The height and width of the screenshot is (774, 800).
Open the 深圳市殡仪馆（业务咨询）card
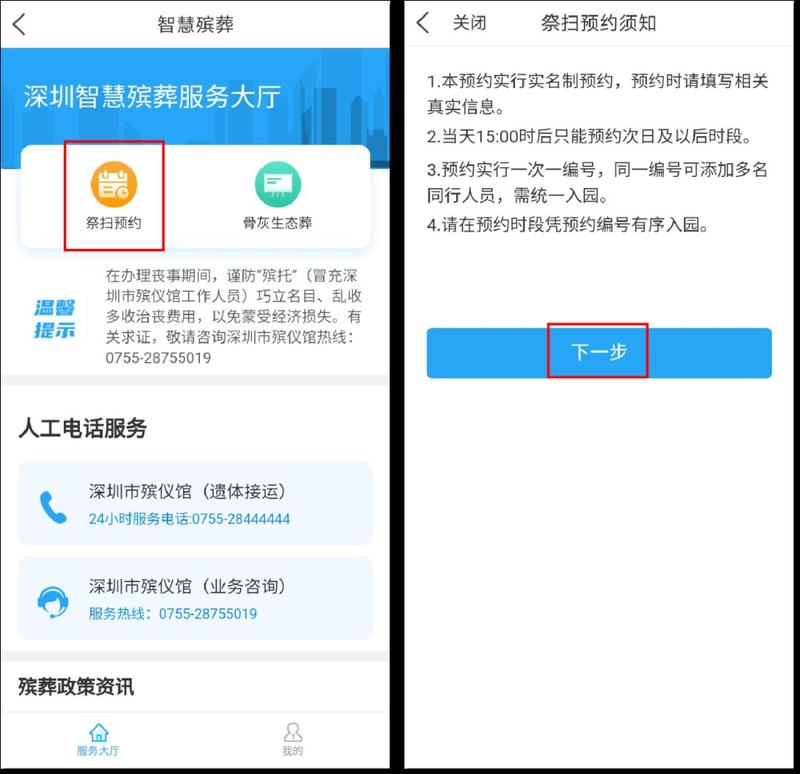click(195, 598)
